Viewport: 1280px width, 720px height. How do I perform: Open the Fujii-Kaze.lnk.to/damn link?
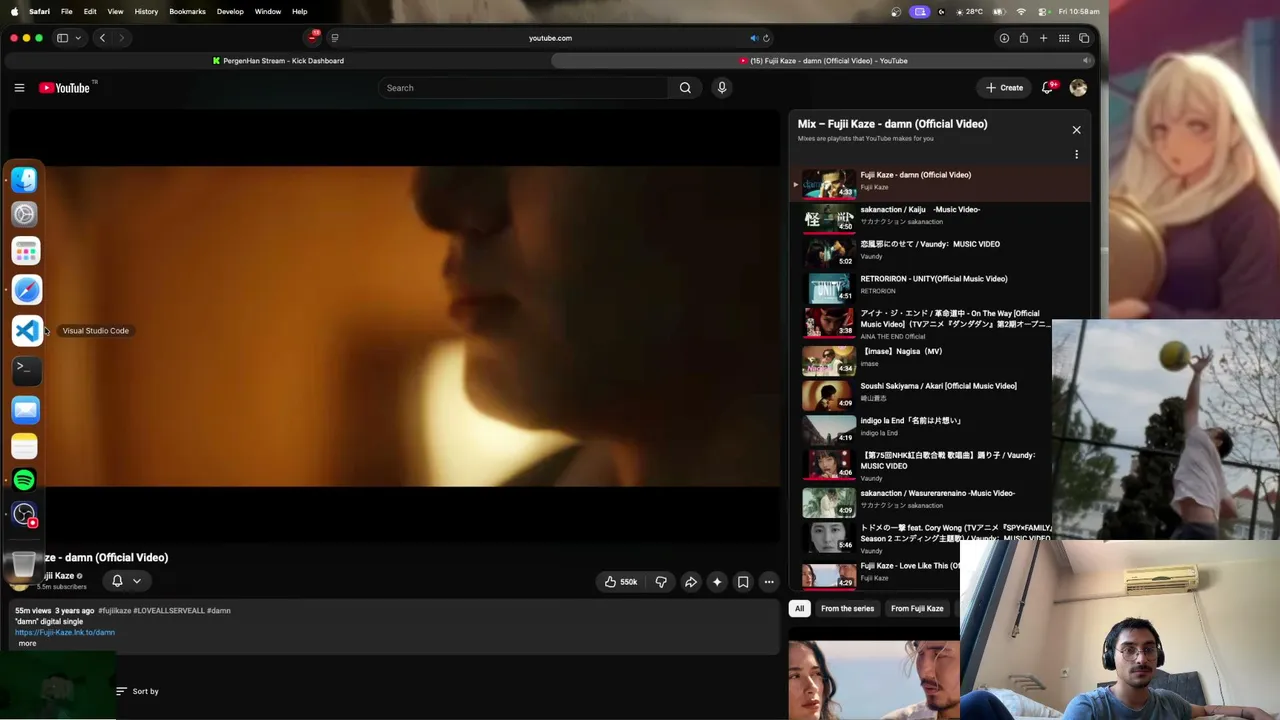pos(65,632)
